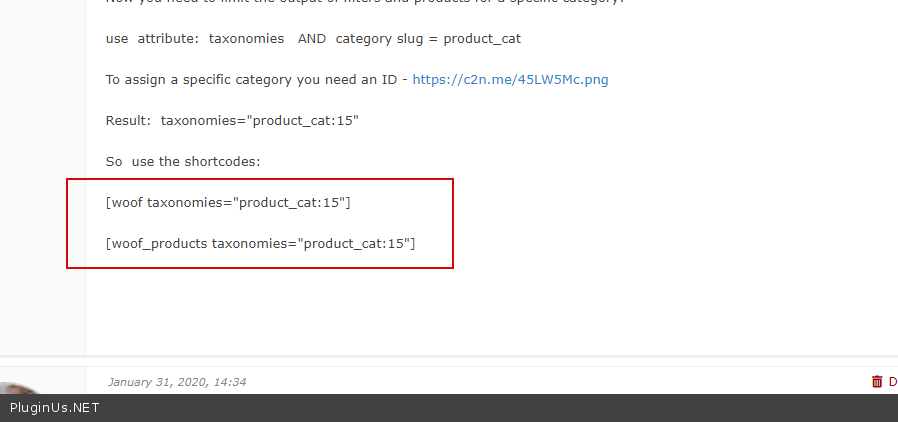Click the word 'AND' in attribute line

tap(311, 39)
